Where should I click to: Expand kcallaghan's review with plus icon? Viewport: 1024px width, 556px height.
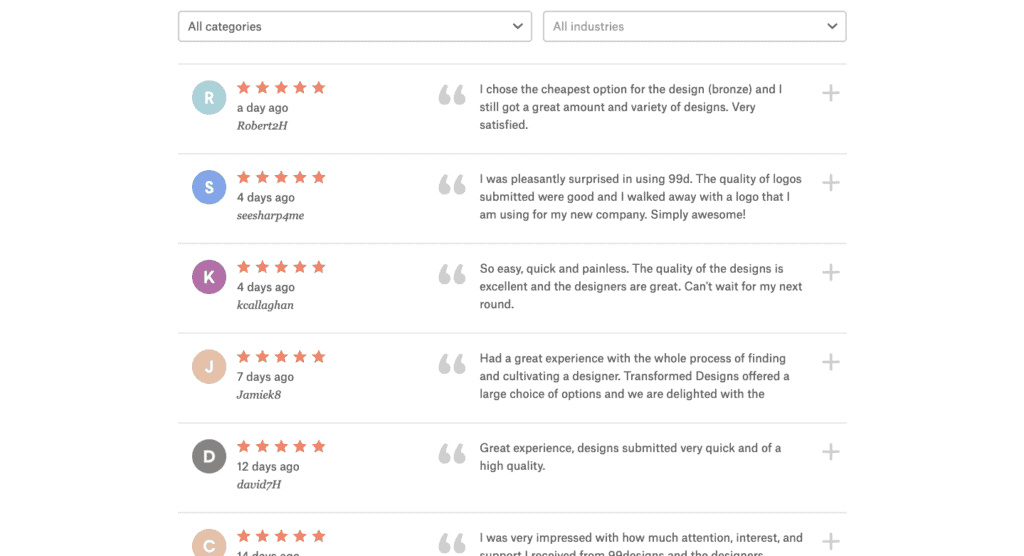(x=831, y=272)
